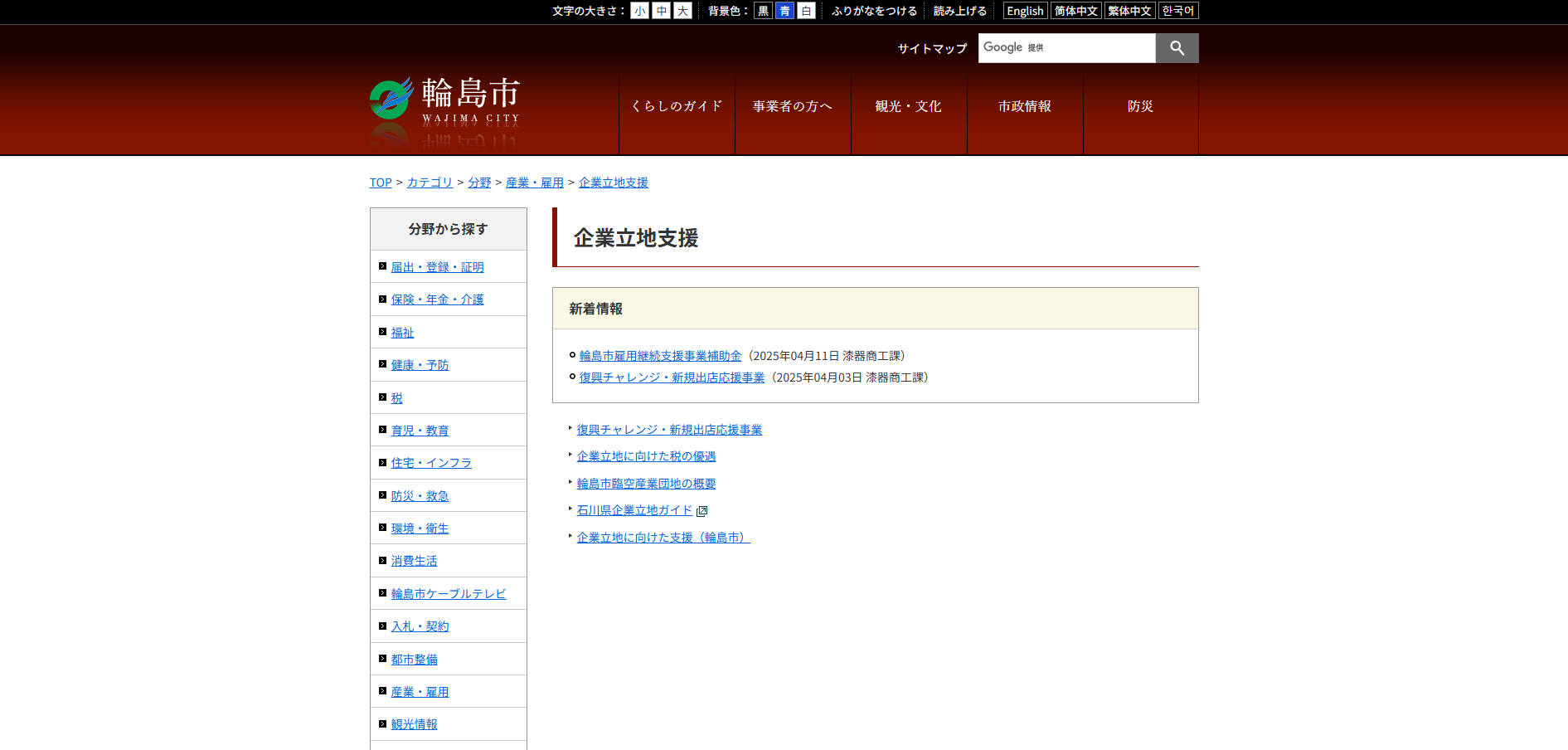1568x750 pixels.
Task: Choose white (白) background color
Action: (x=806, y=11)
